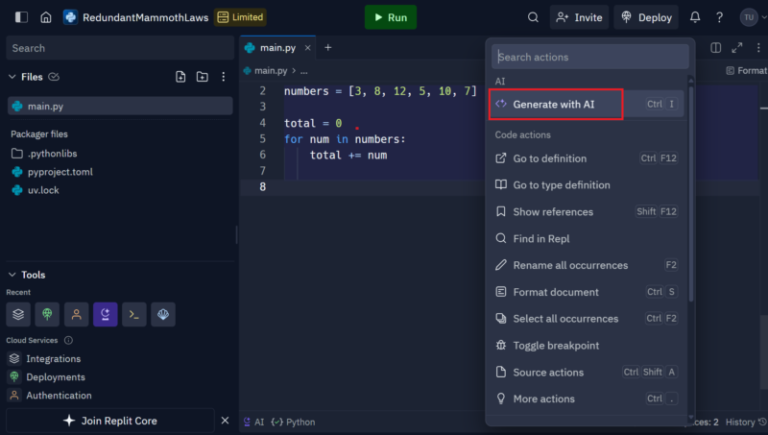This screenshot has height=435, width=768.
Task: Click the Replit home icon
Action: point(46,17)
